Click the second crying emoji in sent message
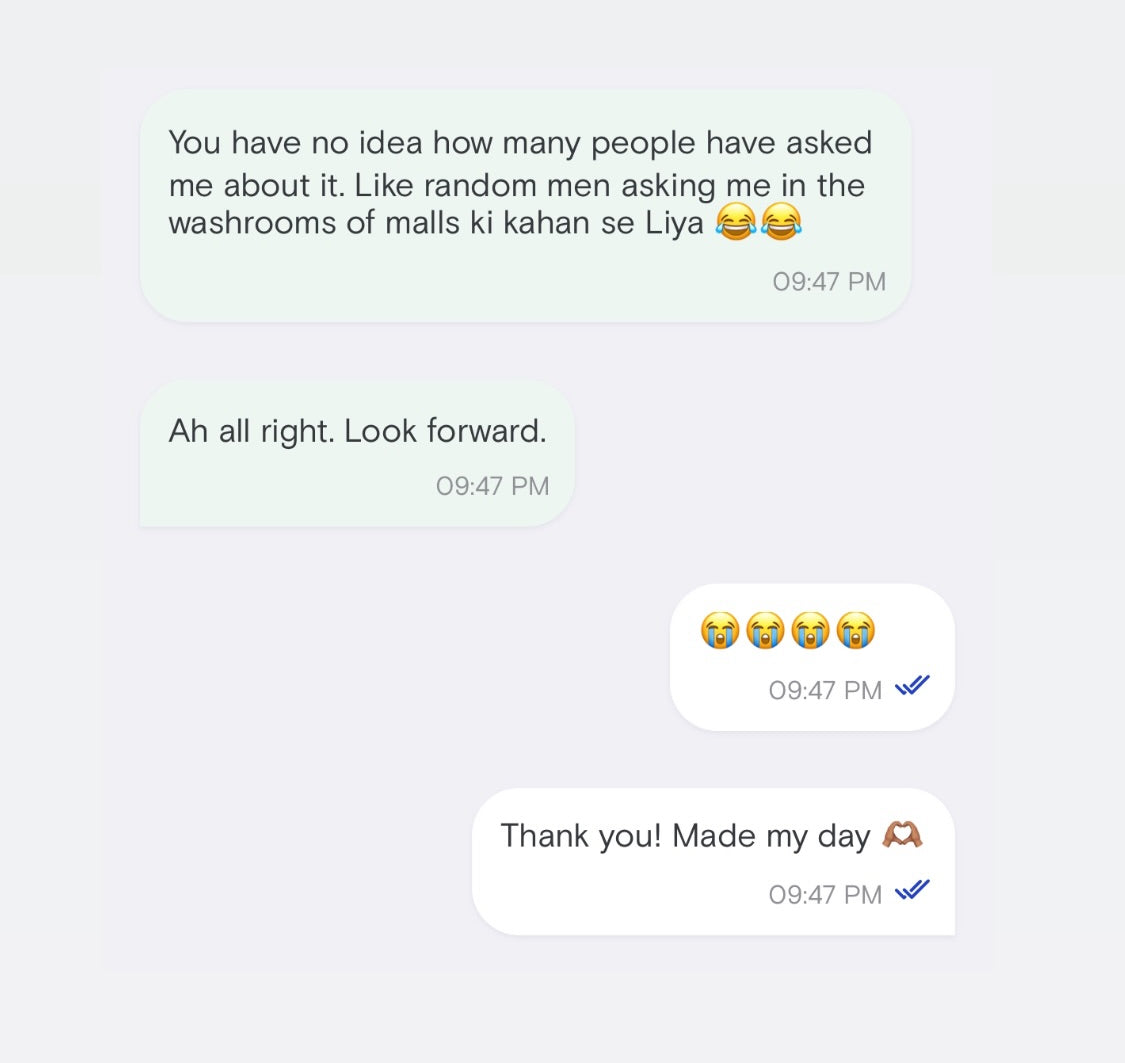The image size is (1125, 1063). point(765,631)
